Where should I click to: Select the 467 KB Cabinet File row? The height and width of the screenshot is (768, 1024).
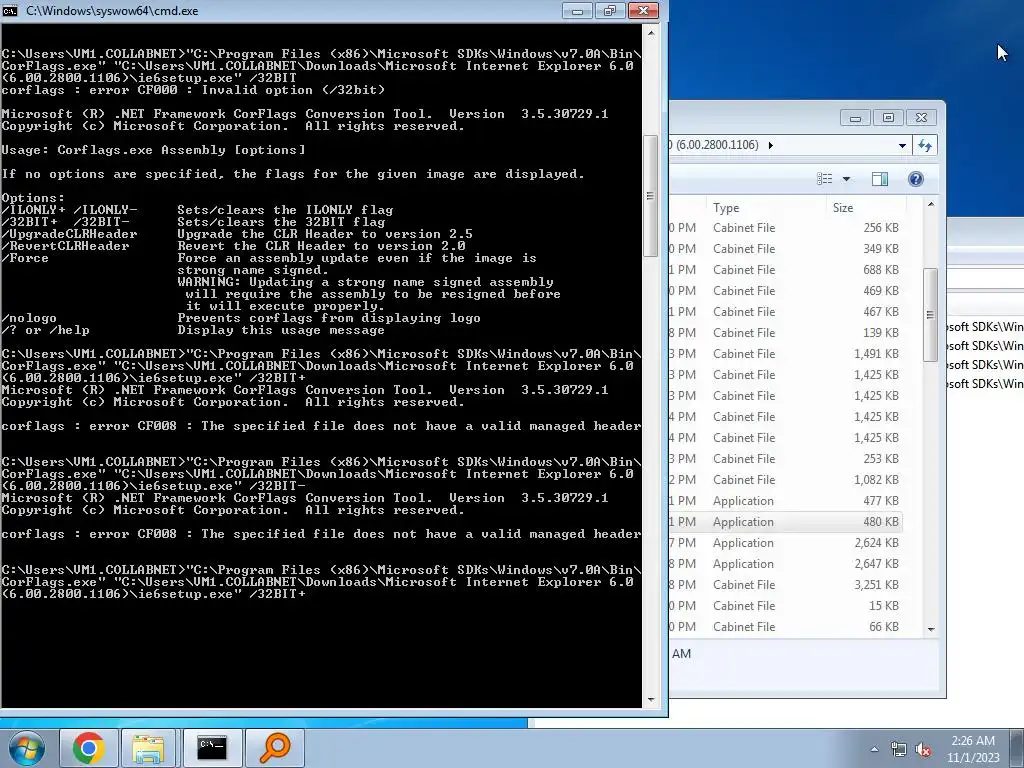tap(786, 312)
